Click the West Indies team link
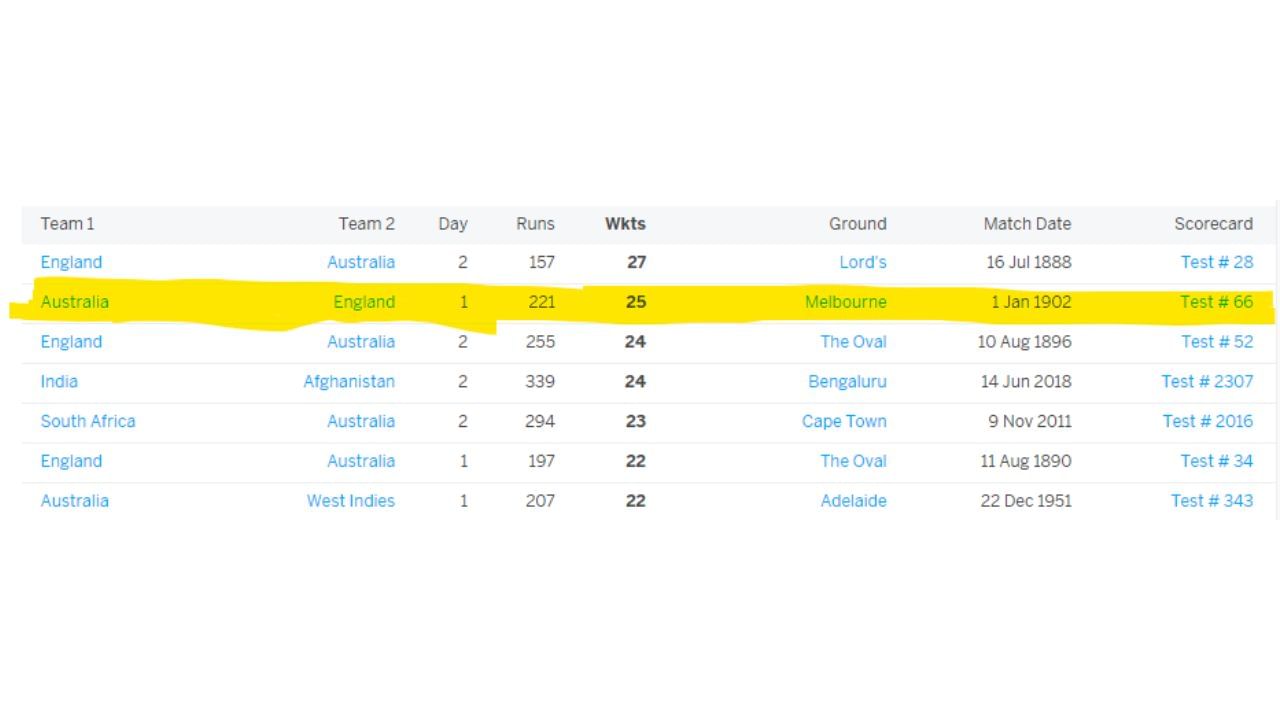The image size is (1280, 720). point(350,501)
